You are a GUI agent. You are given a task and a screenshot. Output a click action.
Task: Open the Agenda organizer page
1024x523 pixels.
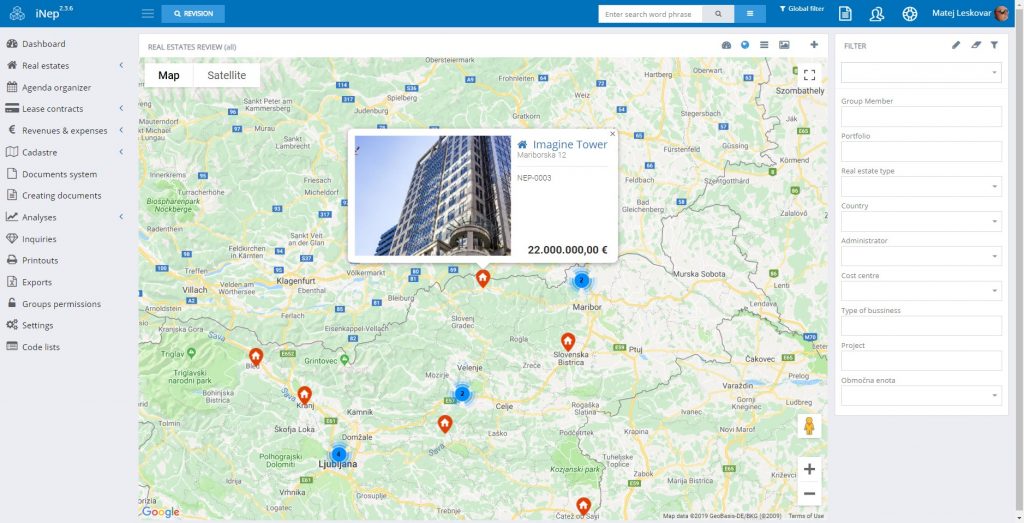pos(48,87)
